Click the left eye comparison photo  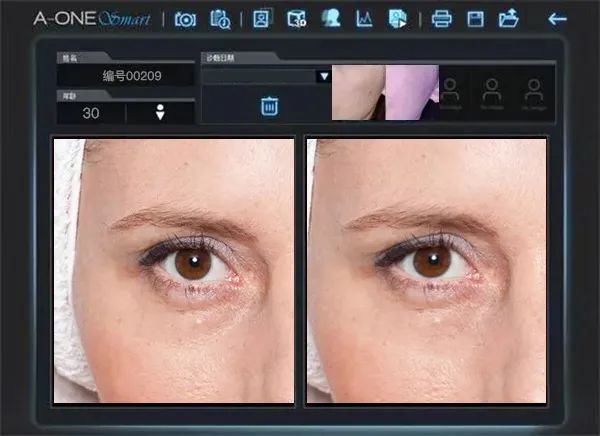coord(174,271)
